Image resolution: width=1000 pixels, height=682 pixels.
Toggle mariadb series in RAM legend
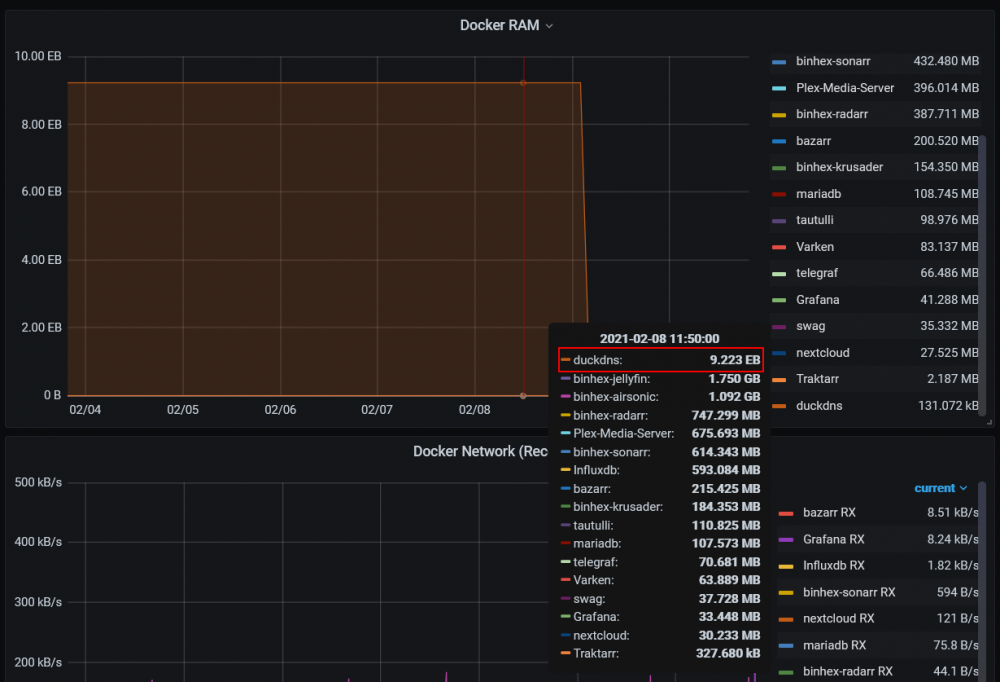click(x=818, y=194)
